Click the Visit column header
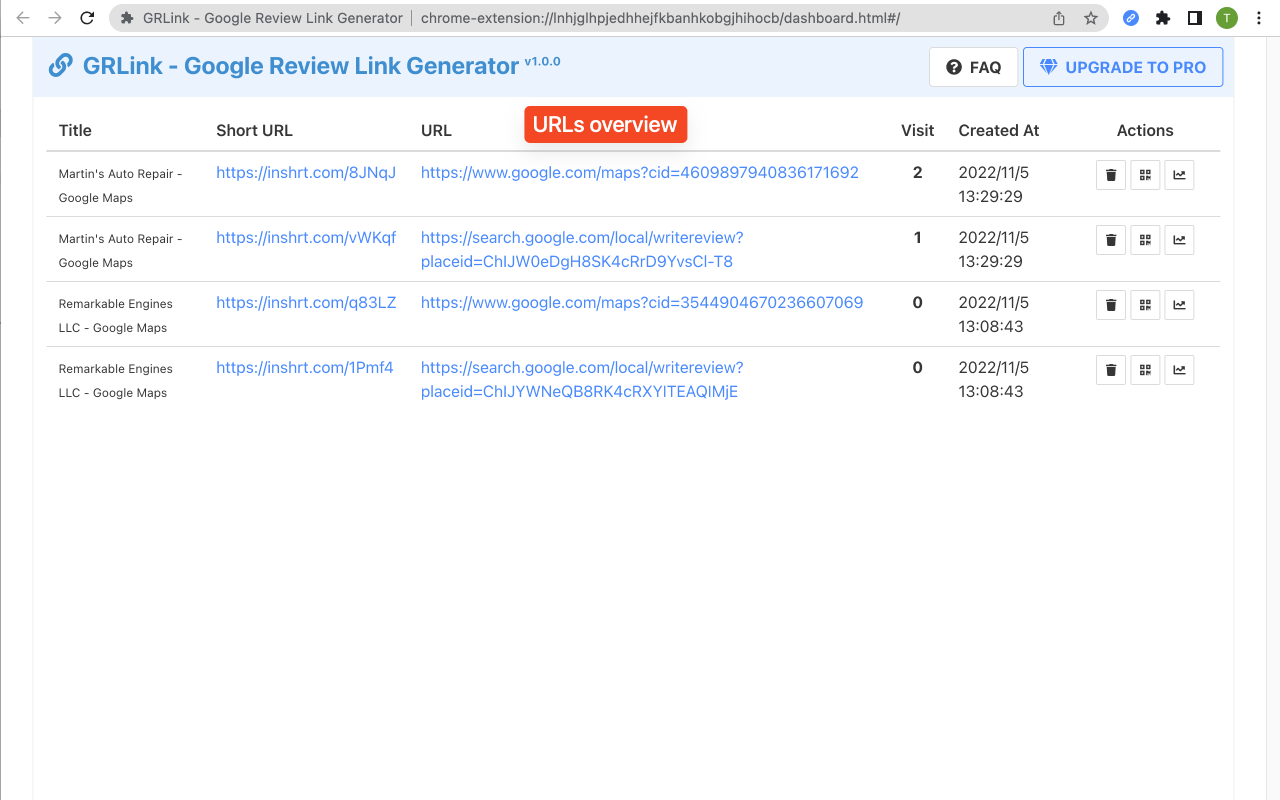Screen dimensions: 1280x800 pos(917,130)
